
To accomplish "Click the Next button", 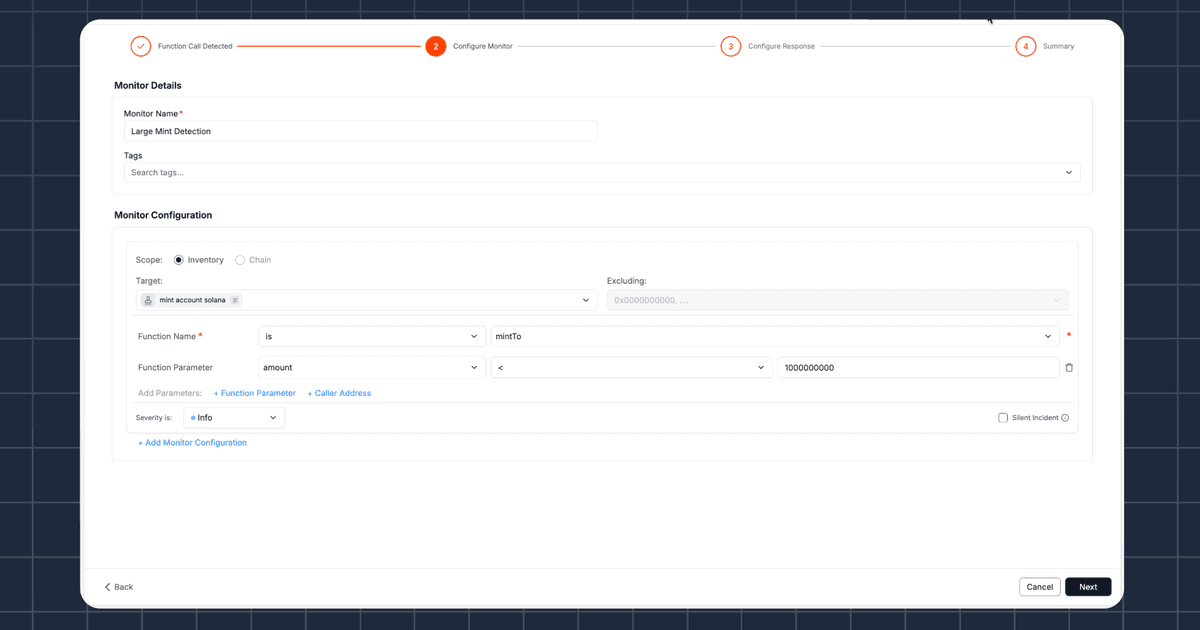I will pos(1088,587).
